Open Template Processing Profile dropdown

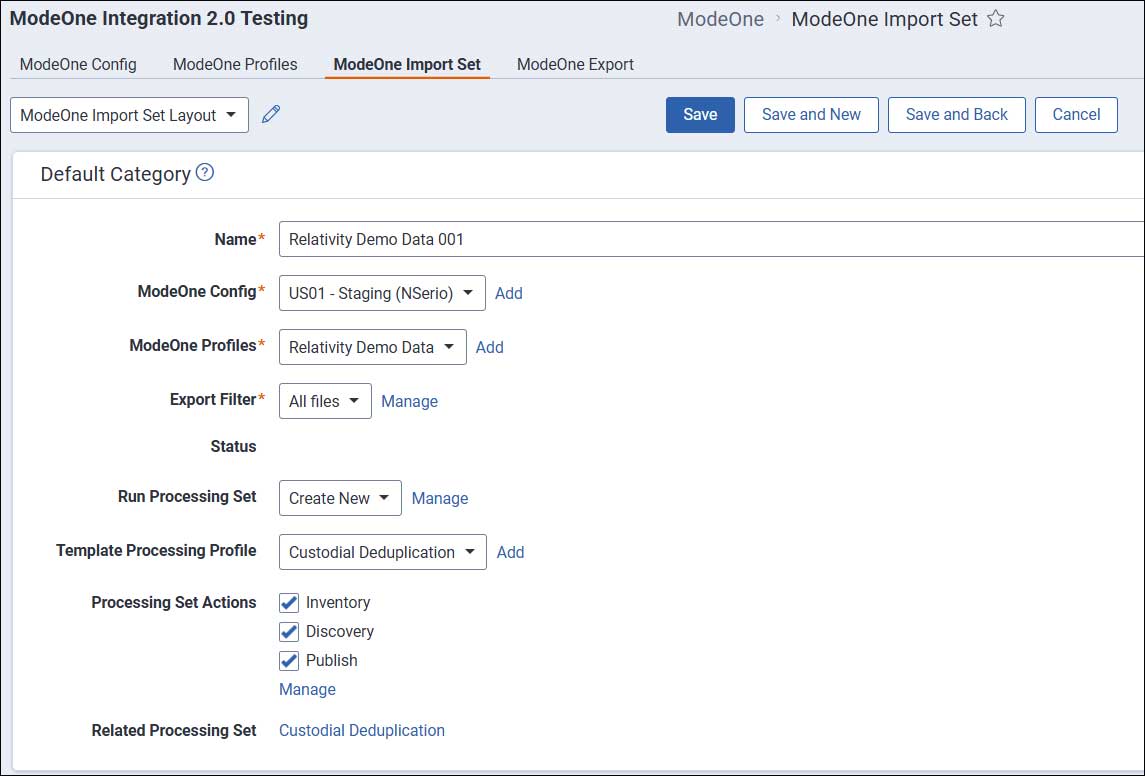coord(383,553)
